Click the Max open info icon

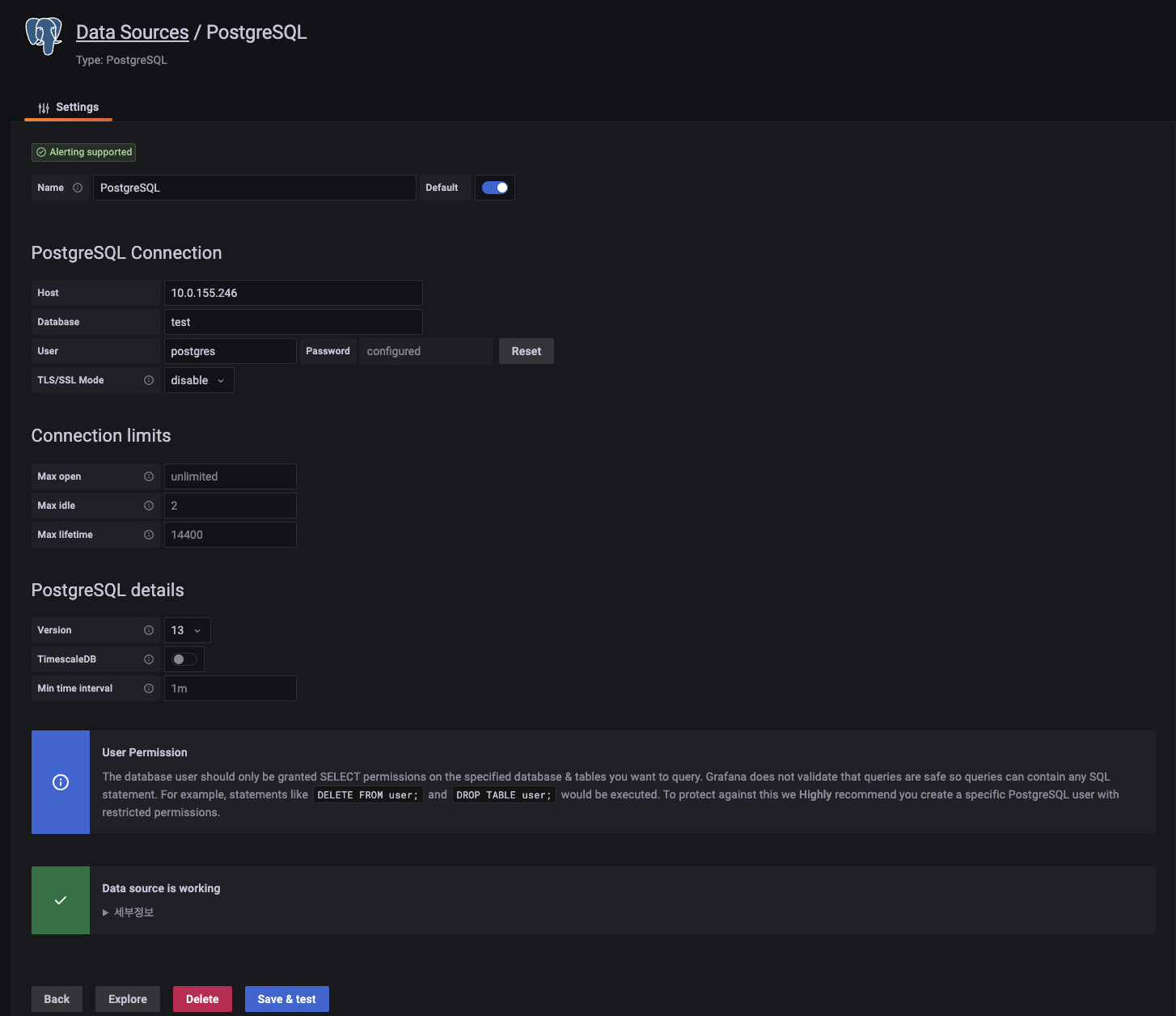pos(149,476)
